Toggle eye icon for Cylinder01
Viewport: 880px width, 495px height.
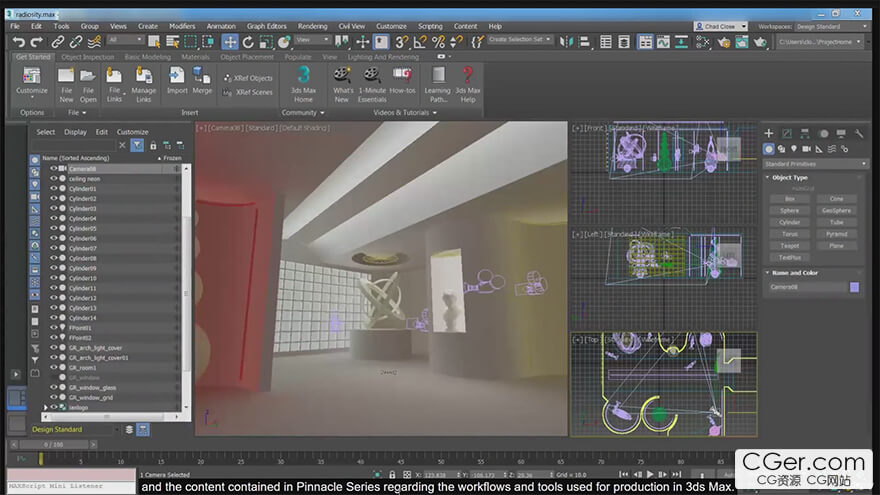(54, 189)
